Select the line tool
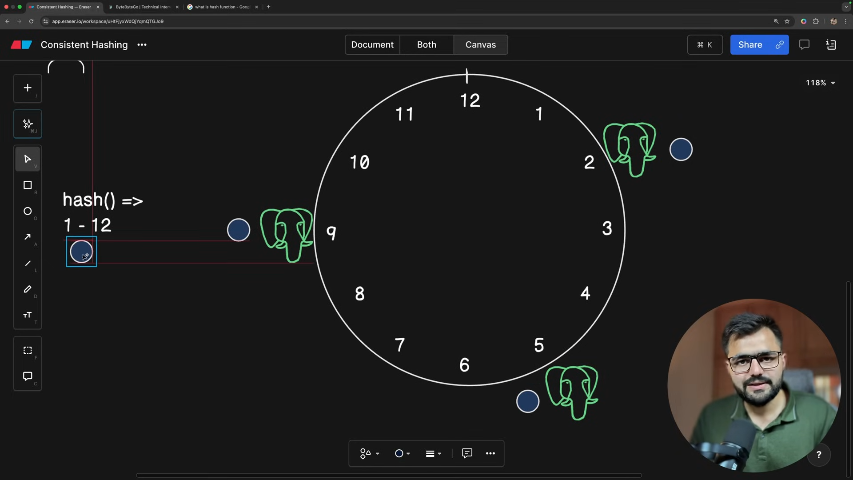The width and height of the screenshot is (853, 480). click(x=27, y=263)
